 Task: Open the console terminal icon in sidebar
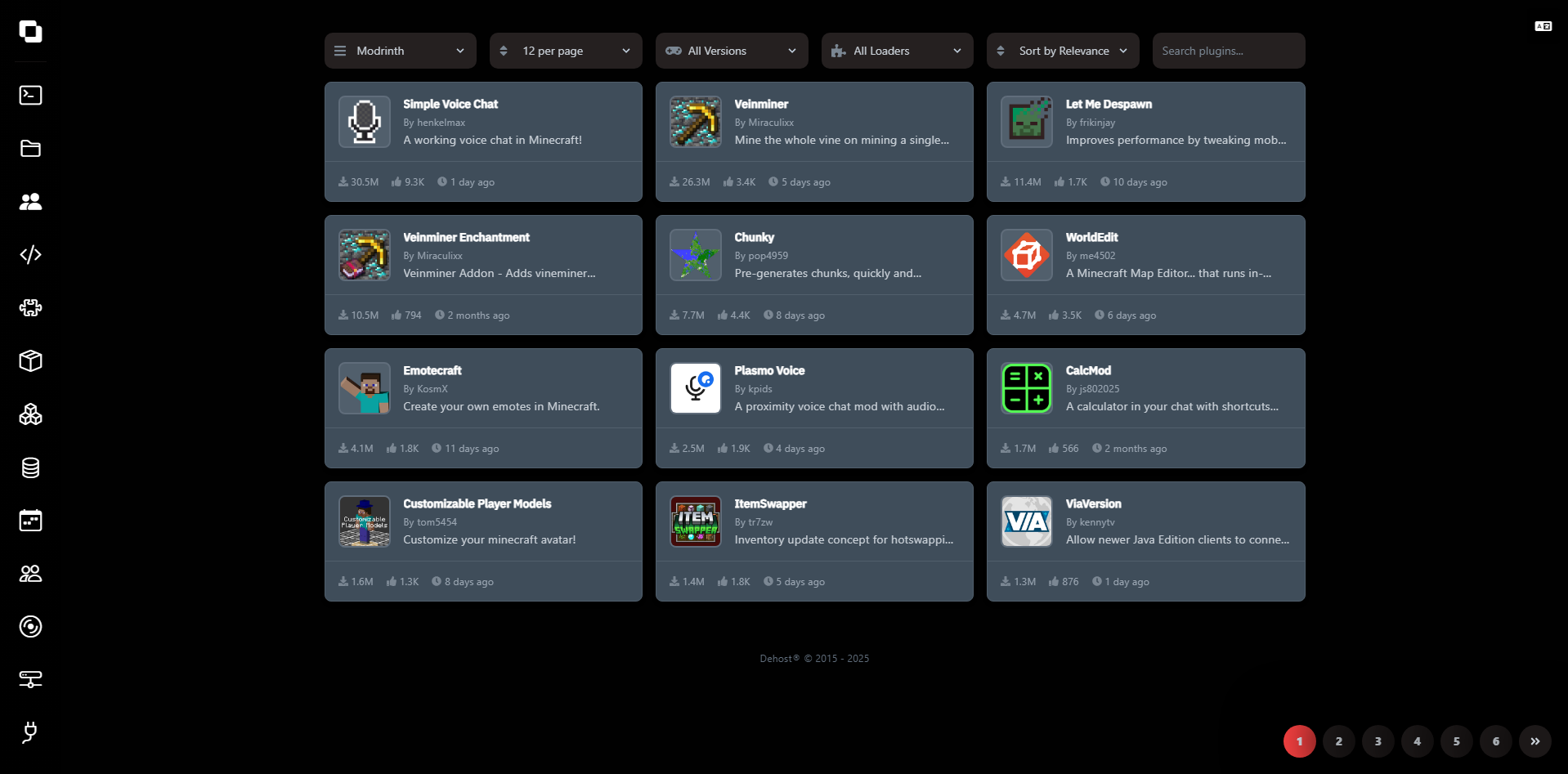pos(30,96)
